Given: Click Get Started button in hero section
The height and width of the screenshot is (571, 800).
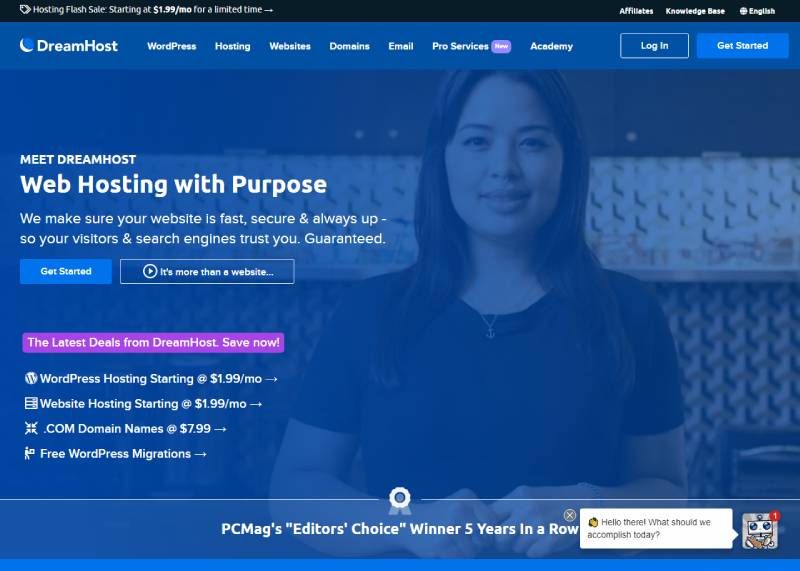Looking at the screenshot, I should coord(66,271).
